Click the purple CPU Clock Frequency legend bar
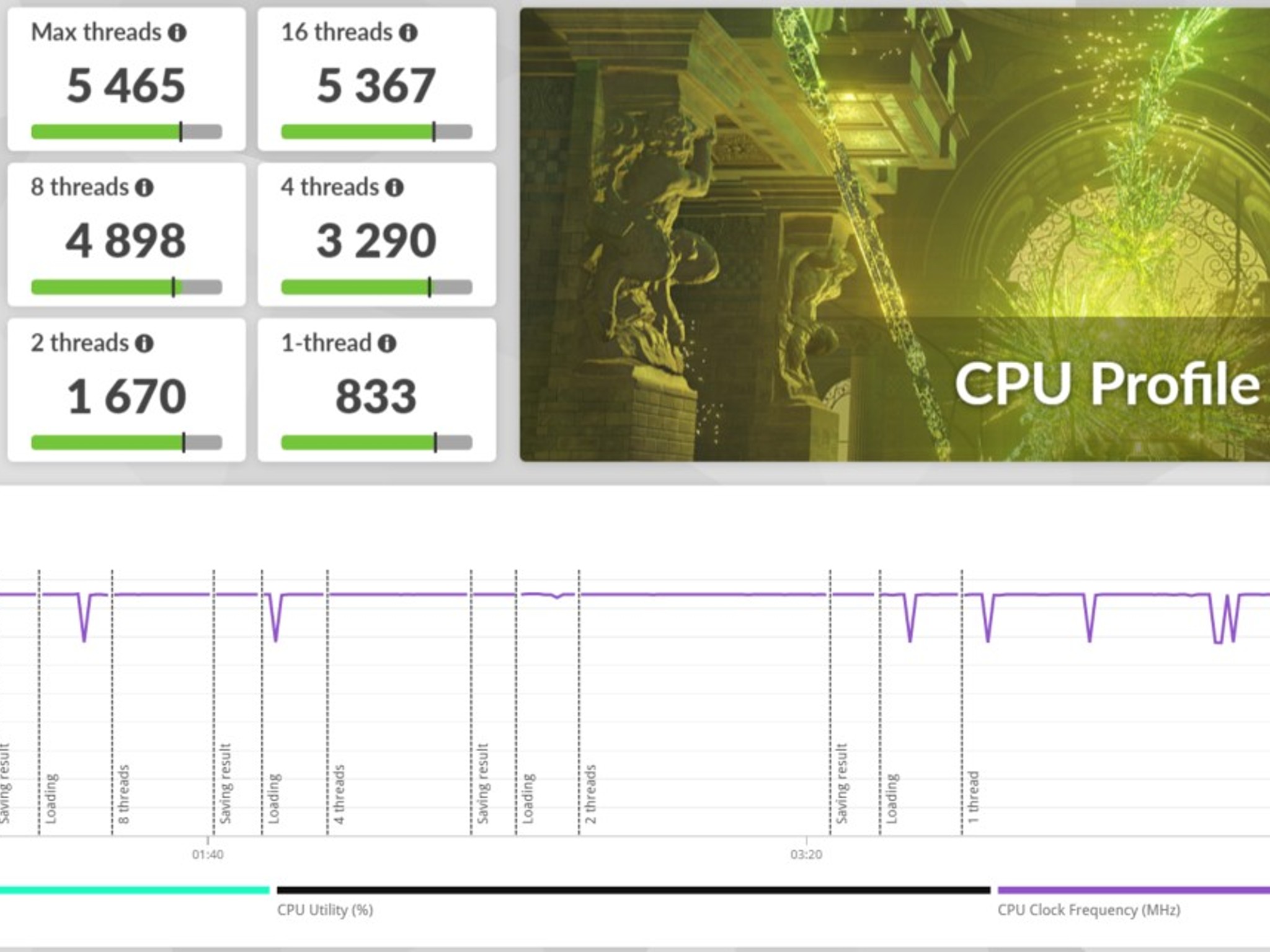Viewport: 1270px width, 952px height. [1134, 890]
